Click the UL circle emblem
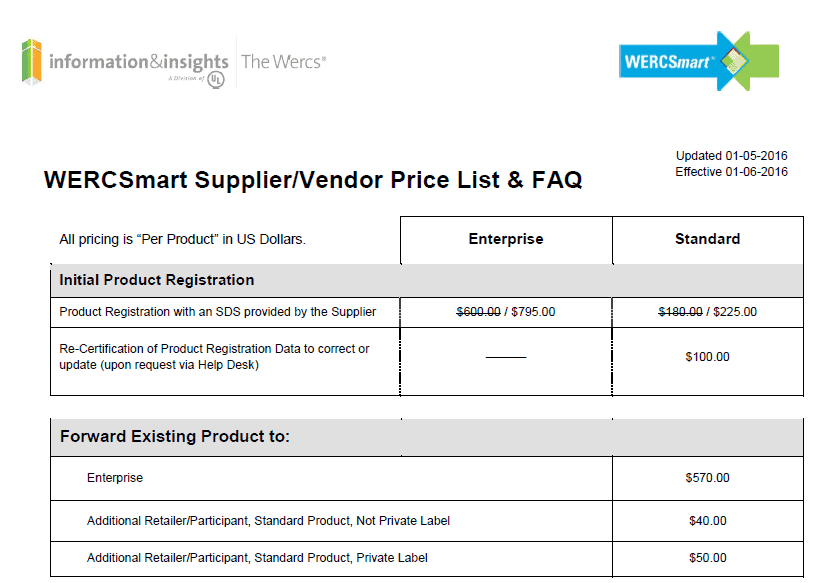Image resolution: width=819 pixels, height=583 pixels. point(216,80)
